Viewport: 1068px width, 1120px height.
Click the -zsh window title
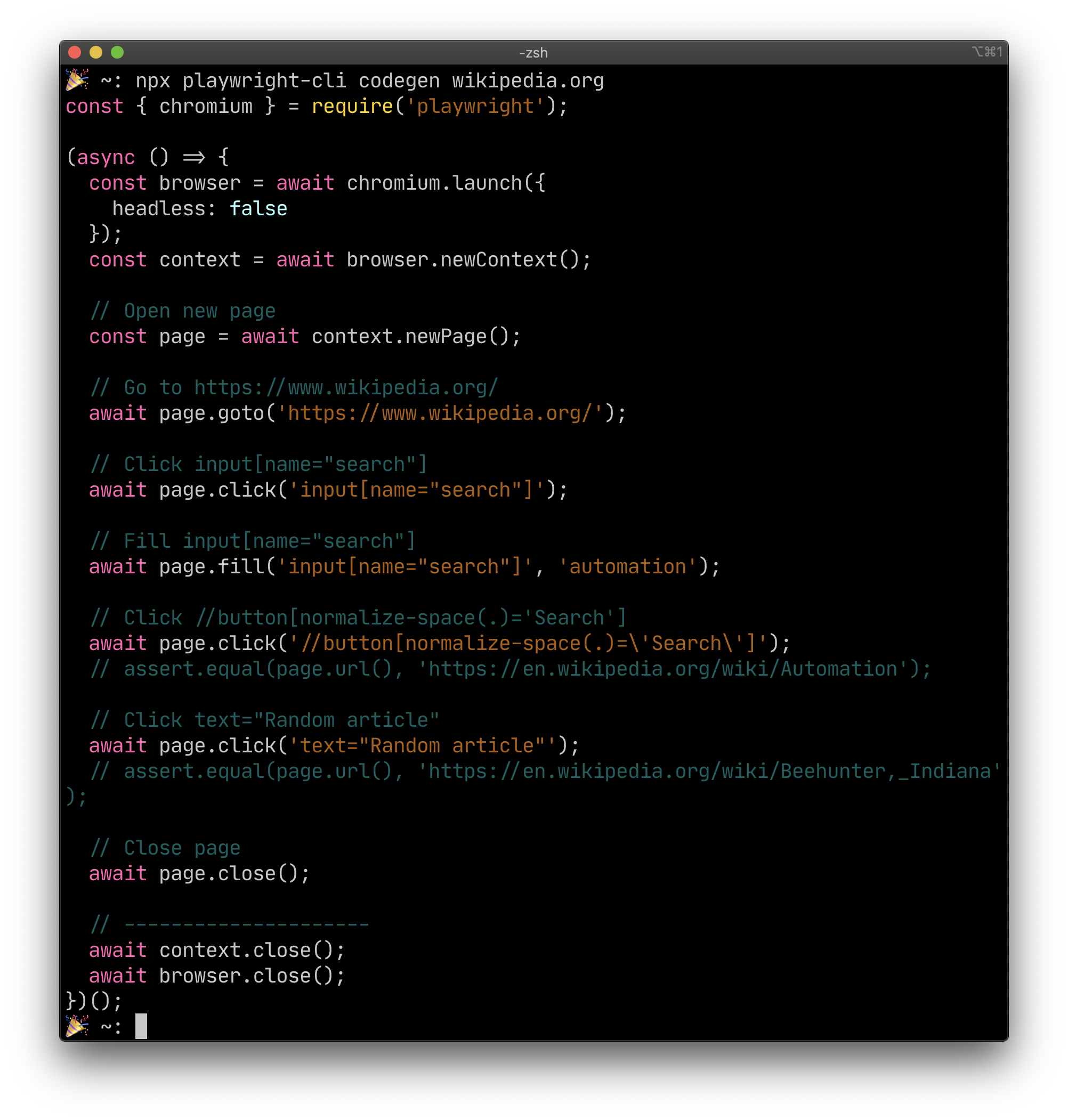pos(533,53)
